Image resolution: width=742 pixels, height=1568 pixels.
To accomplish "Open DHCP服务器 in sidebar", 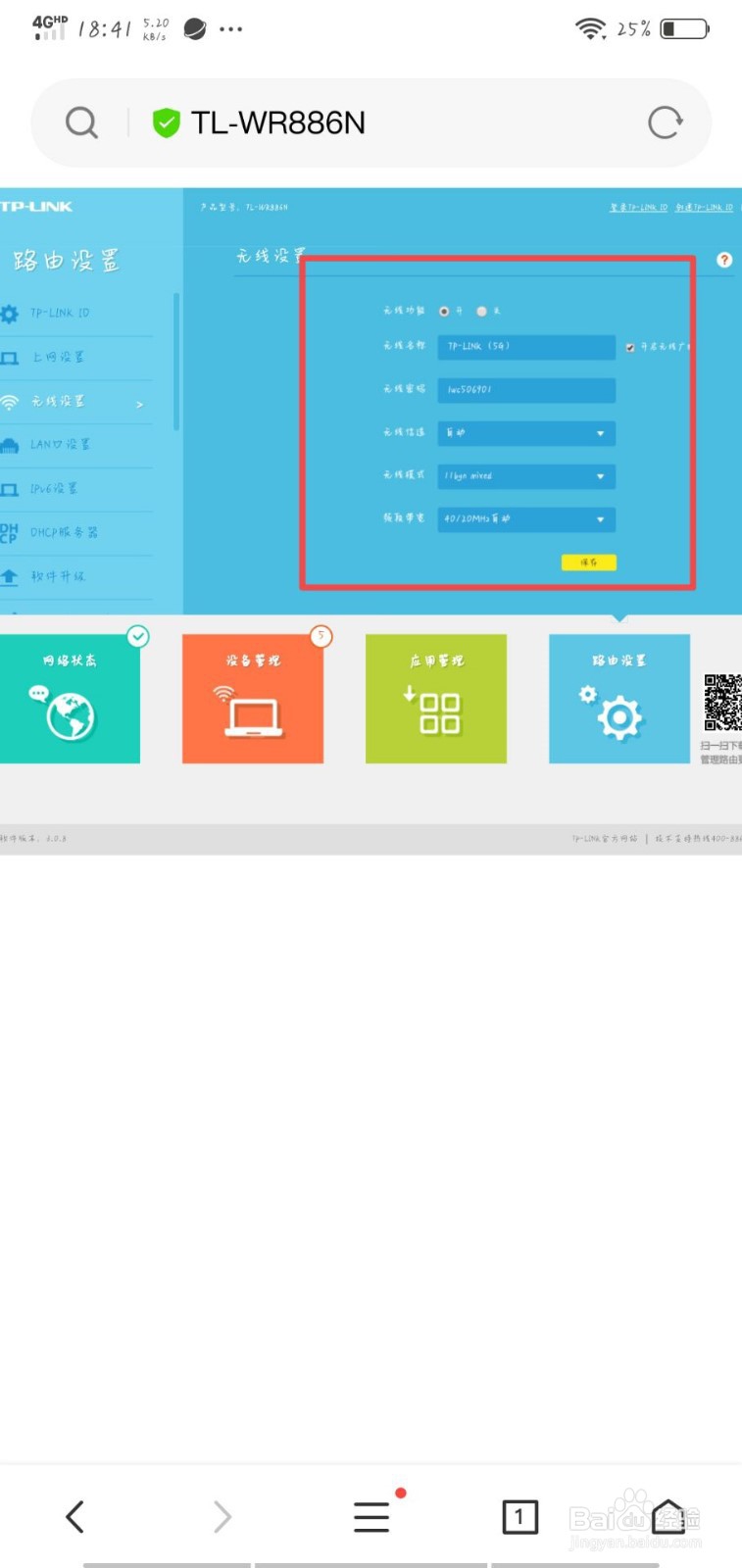I will (64, 532).
